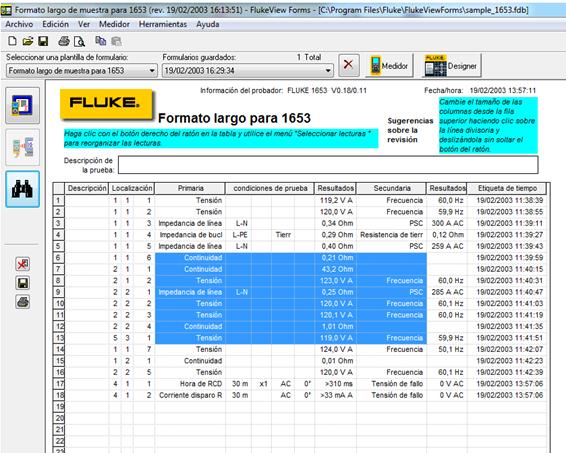
Task: Click the Corriente disparo R cell
Action: click(190, 395)
